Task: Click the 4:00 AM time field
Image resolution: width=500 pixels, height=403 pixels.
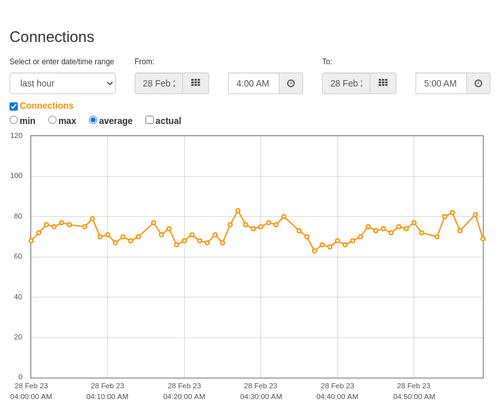Action: tap(254, 83)
